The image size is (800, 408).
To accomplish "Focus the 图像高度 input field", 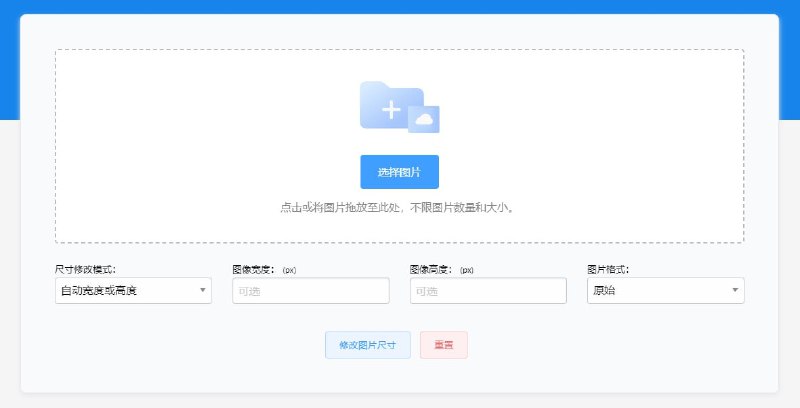I will [488, 291].
